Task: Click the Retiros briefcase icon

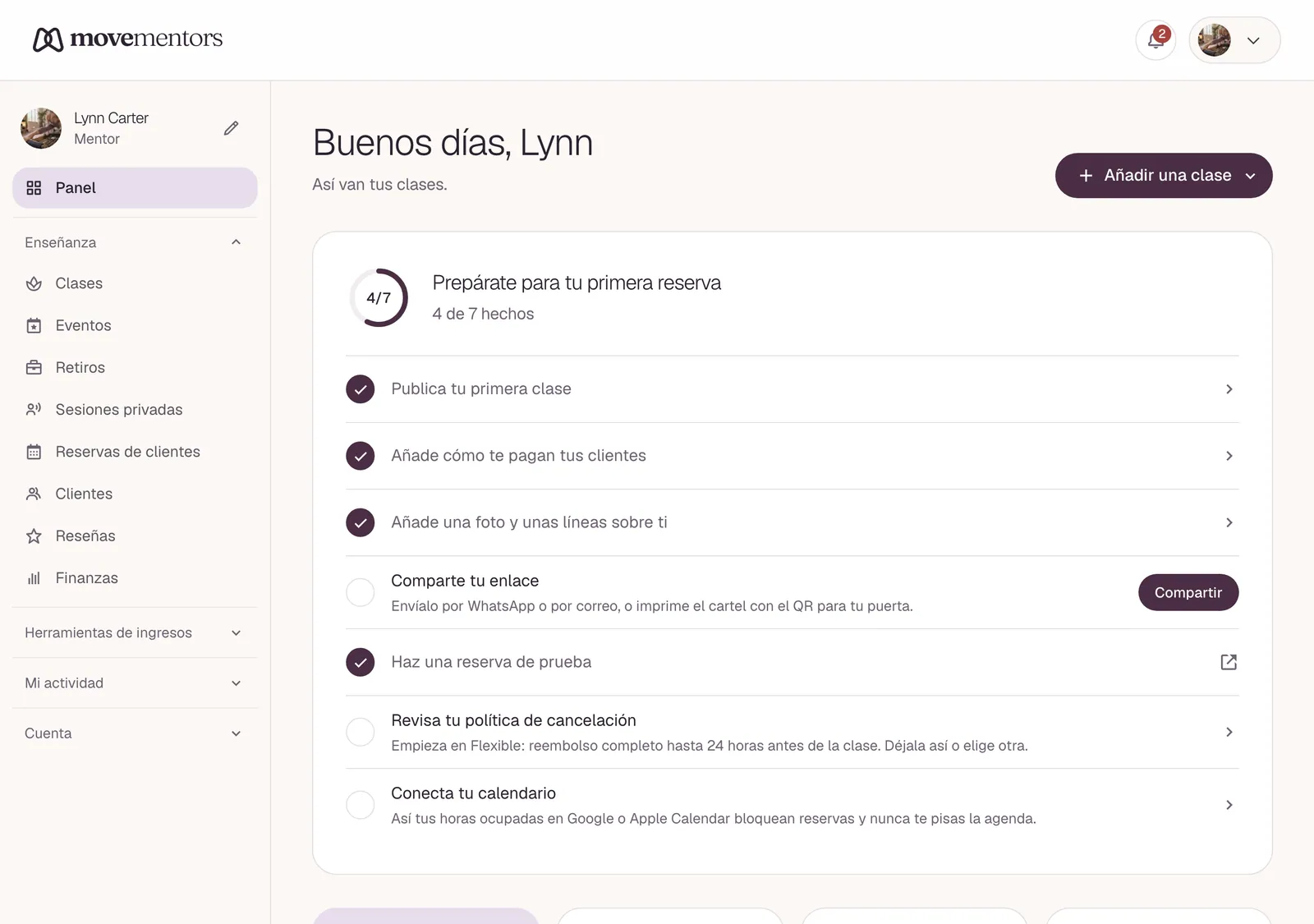Action: pos(34,368)
